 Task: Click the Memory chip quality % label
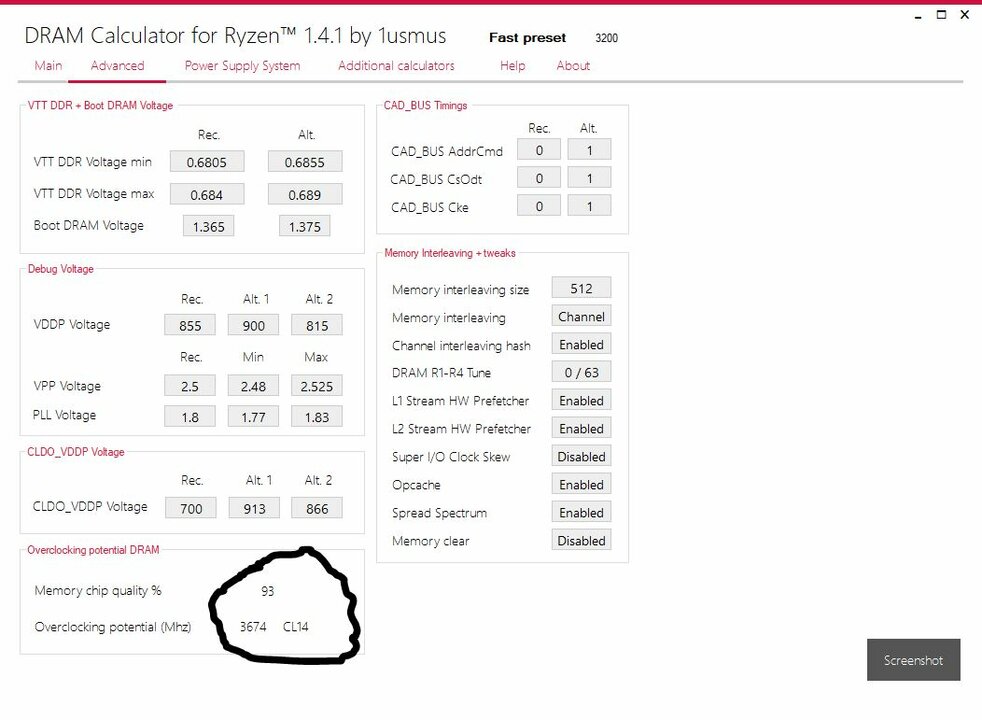click(98, 590)
